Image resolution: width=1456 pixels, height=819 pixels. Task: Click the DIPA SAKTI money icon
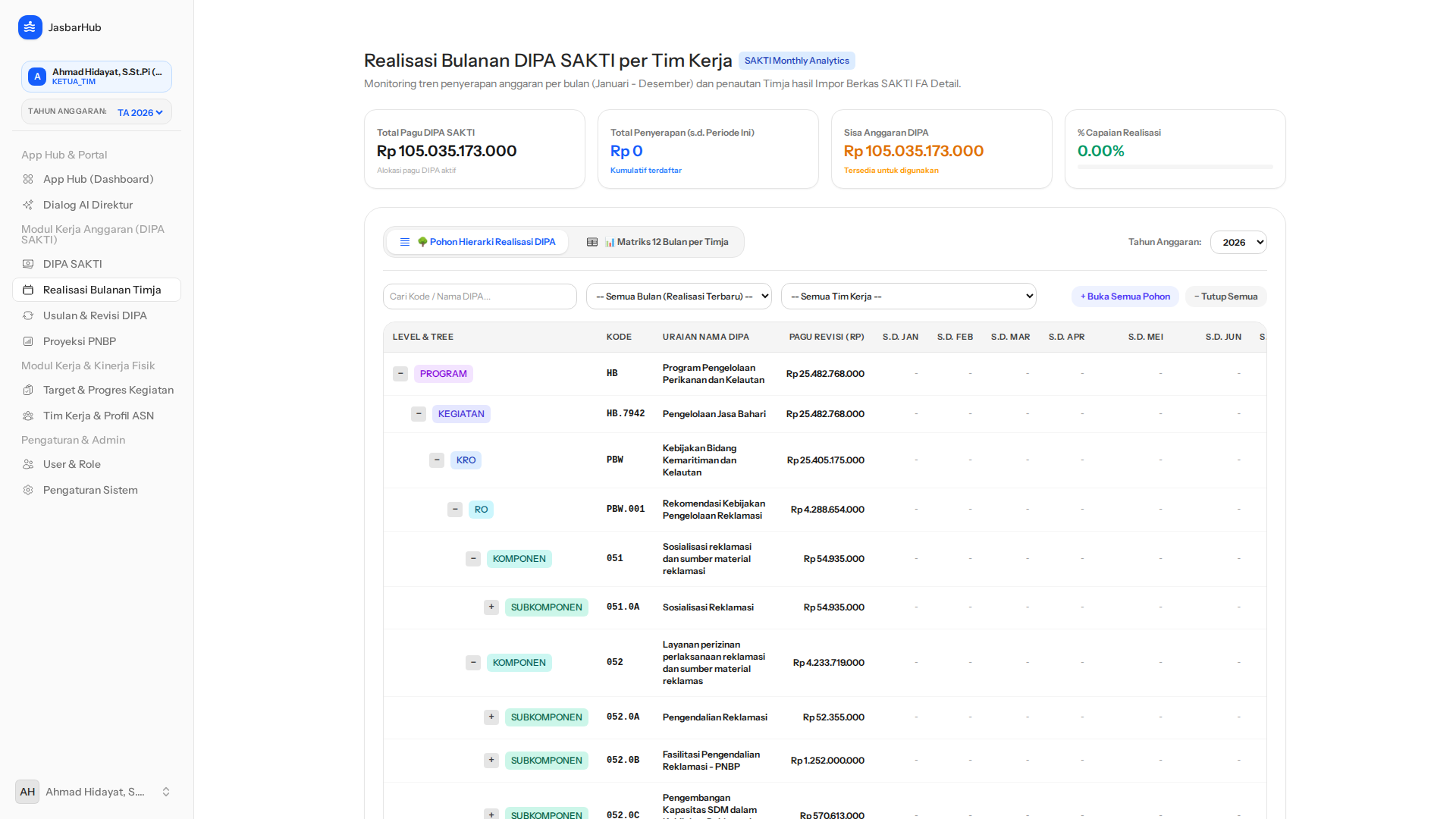28,264
